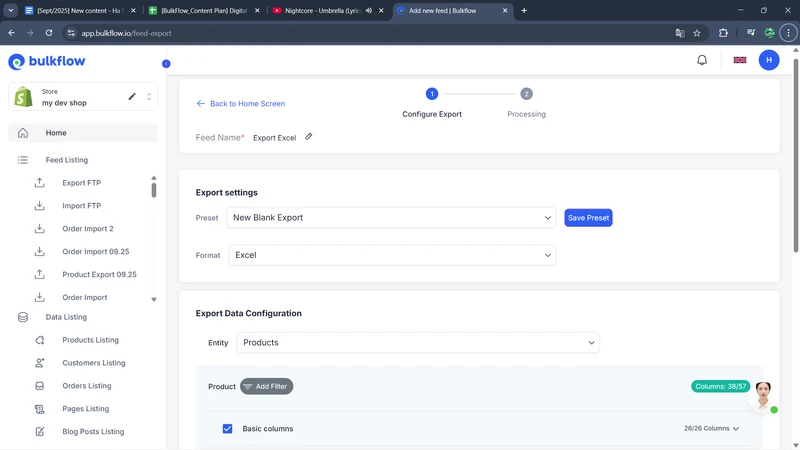Image resolution: width=800 pixels, height=450 pixels.
Task: Click the pencil icon beside Feed Name
Action: click(x=309, y=137)
